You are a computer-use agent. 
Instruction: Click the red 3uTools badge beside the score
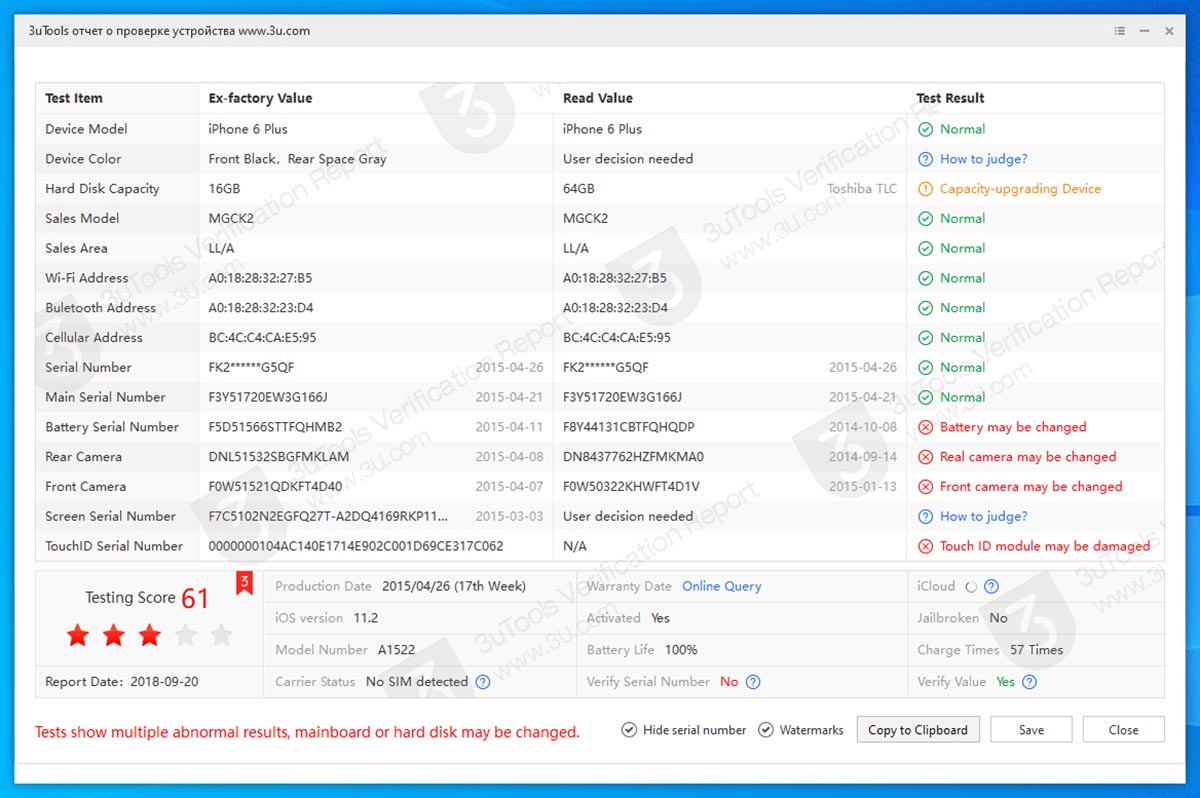[x=244, y=584]
